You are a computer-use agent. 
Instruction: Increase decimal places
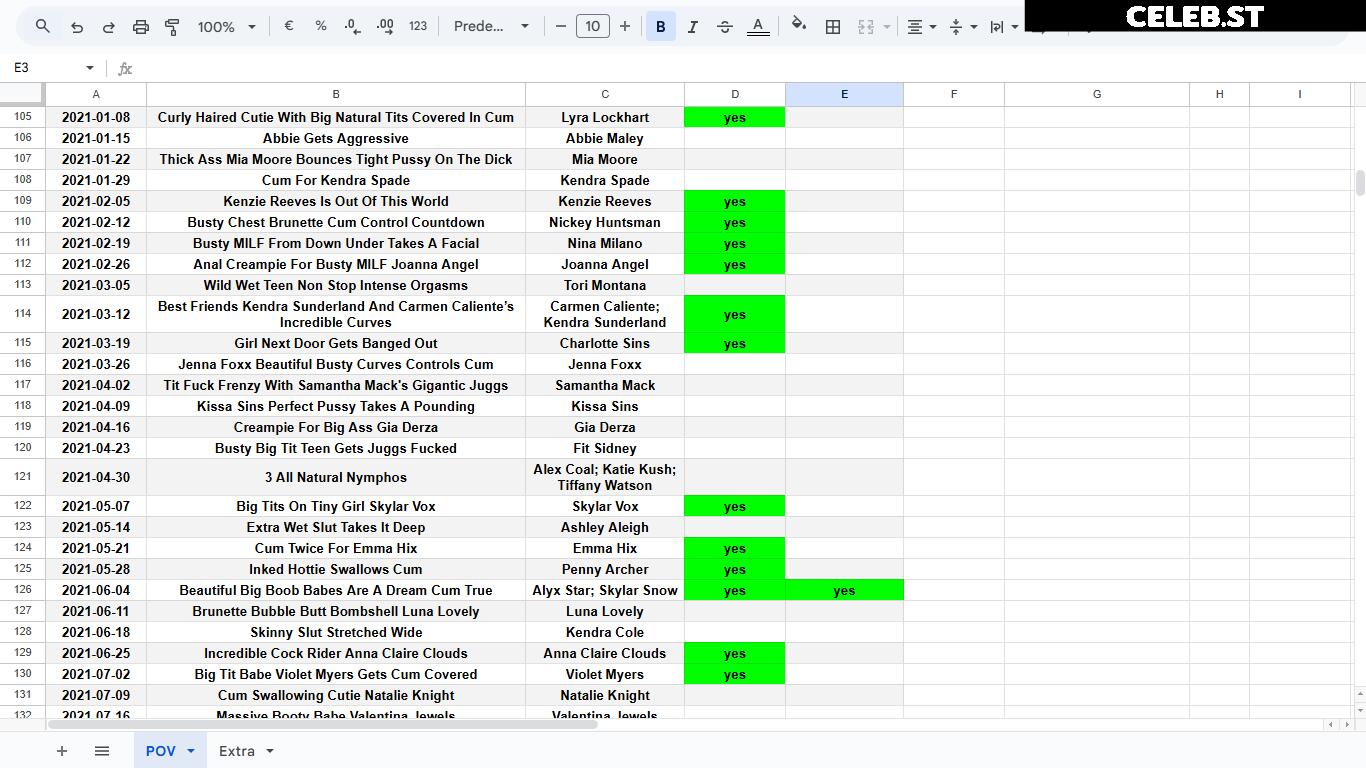[x=385, y=27]
